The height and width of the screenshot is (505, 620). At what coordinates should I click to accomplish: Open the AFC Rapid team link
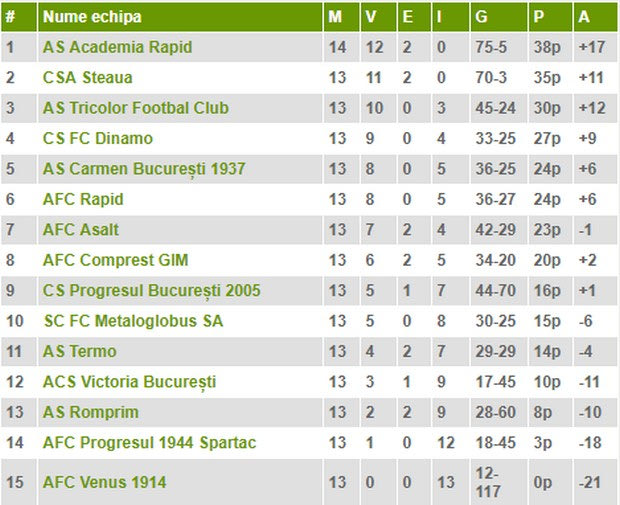click(83, 199)
